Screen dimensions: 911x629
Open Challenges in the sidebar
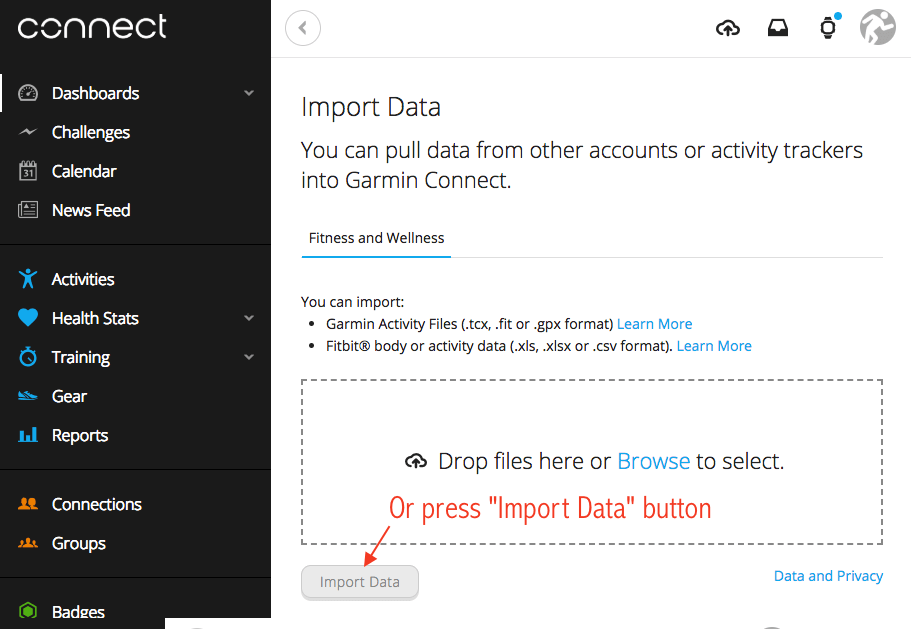(90, 132)
